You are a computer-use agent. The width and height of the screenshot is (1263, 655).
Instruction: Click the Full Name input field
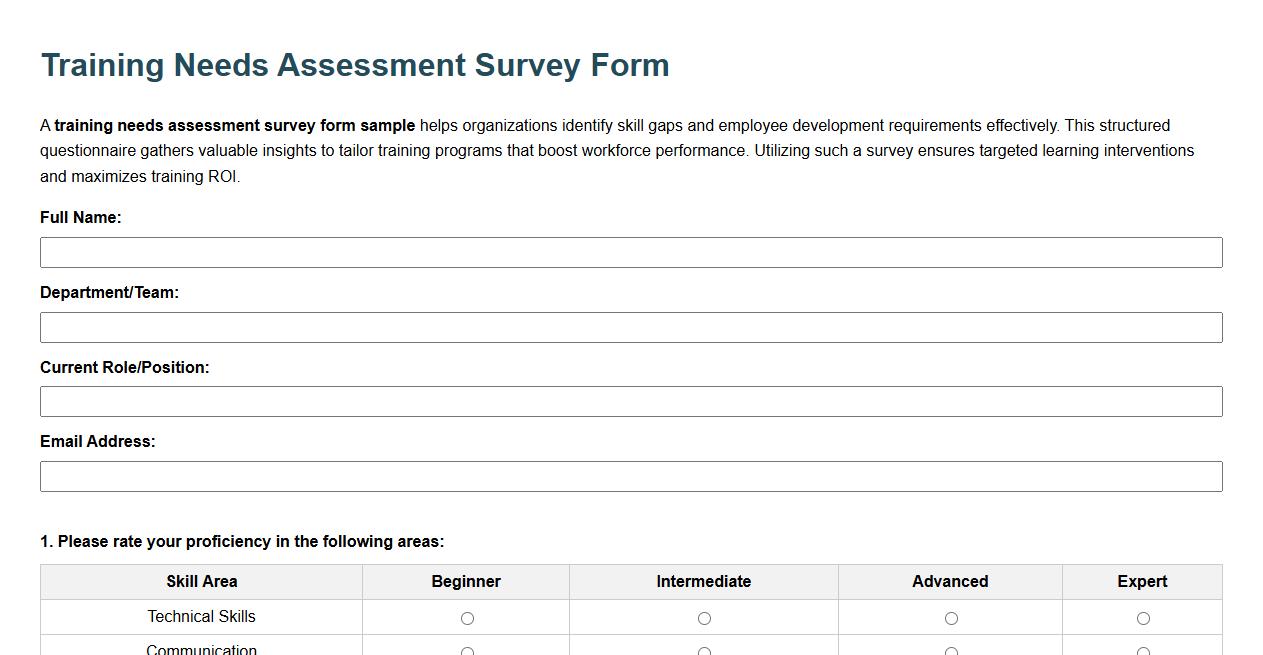[x=630, y=252]
